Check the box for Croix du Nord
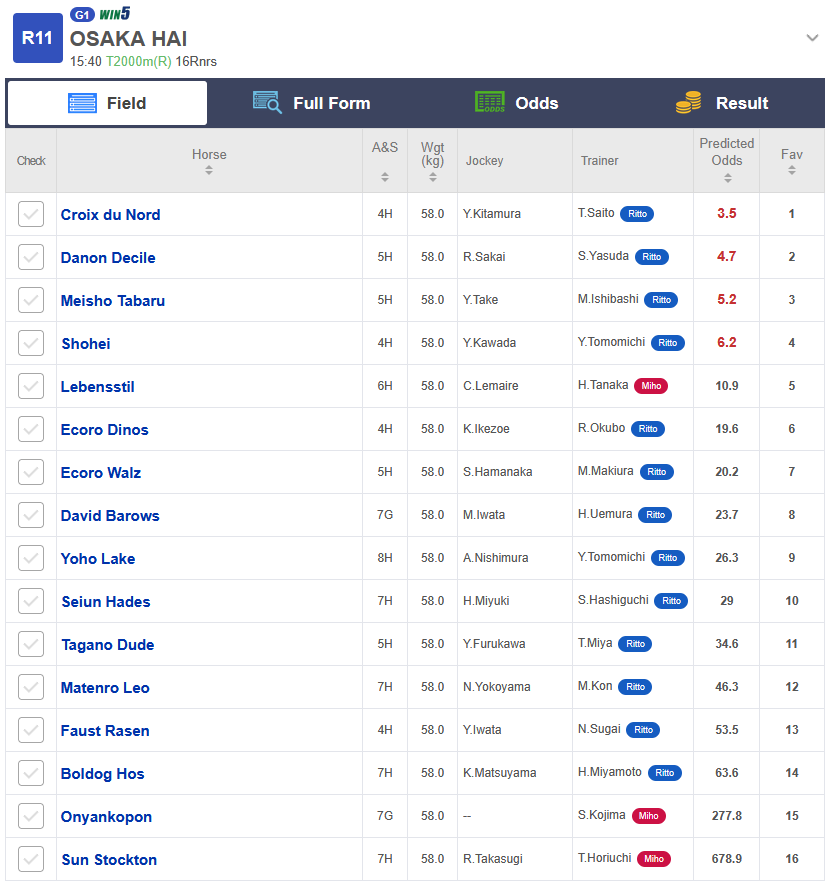This screenshot has width=838, height=890. [x=31, y=214]
